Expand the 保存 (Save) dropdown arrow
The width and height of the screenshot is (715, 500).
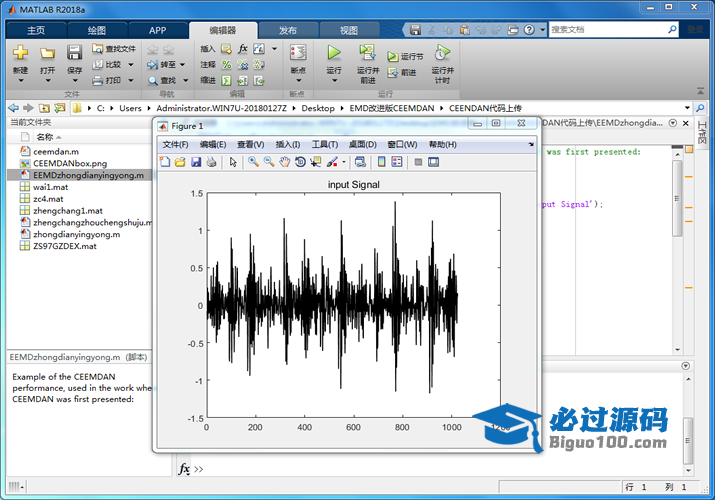(75, 81)
